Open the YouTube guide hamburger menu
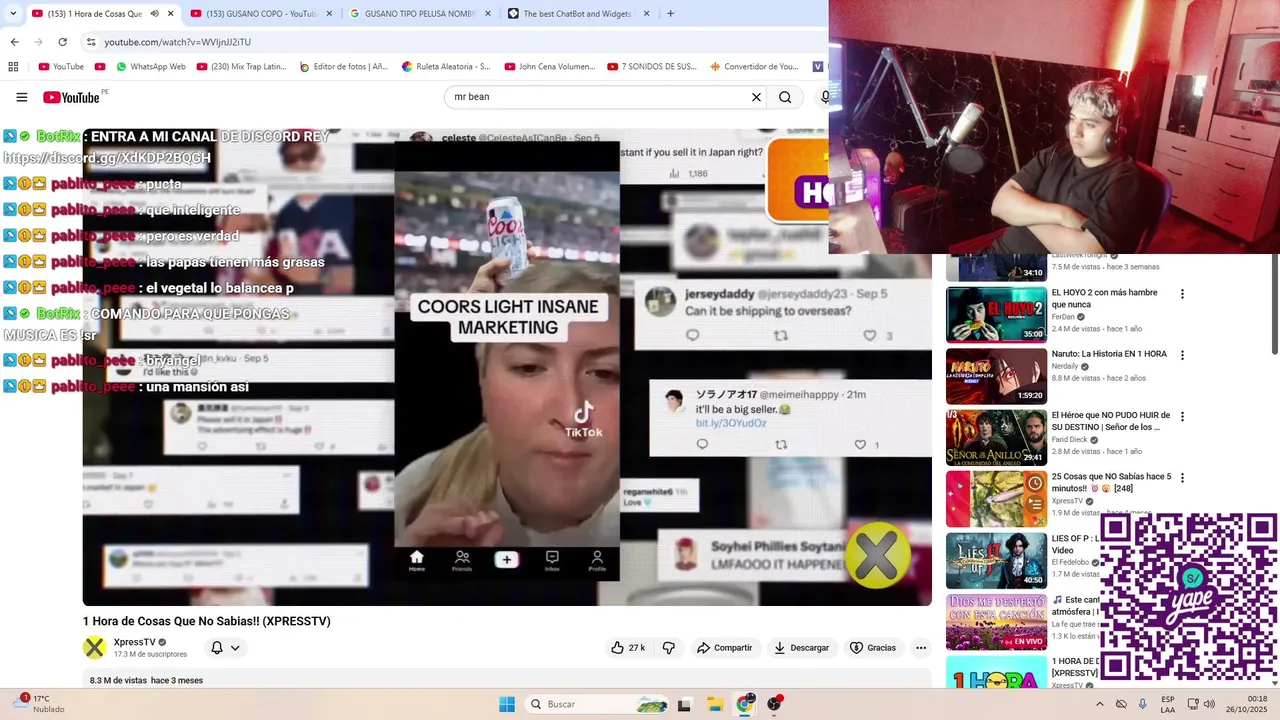The width and height of the screenshot is (1280, 720). [x=22, y=97]
